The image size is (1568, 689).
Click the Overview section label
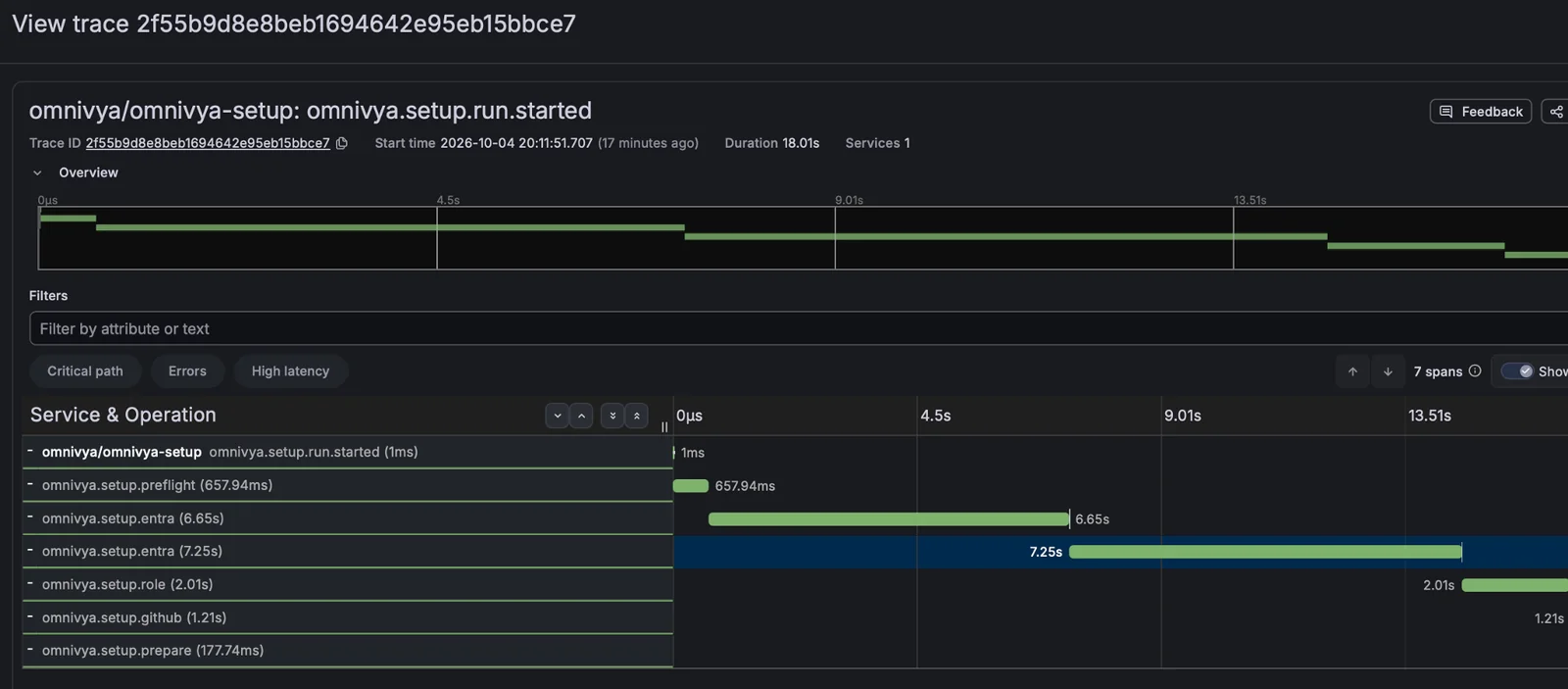(88, 172)
